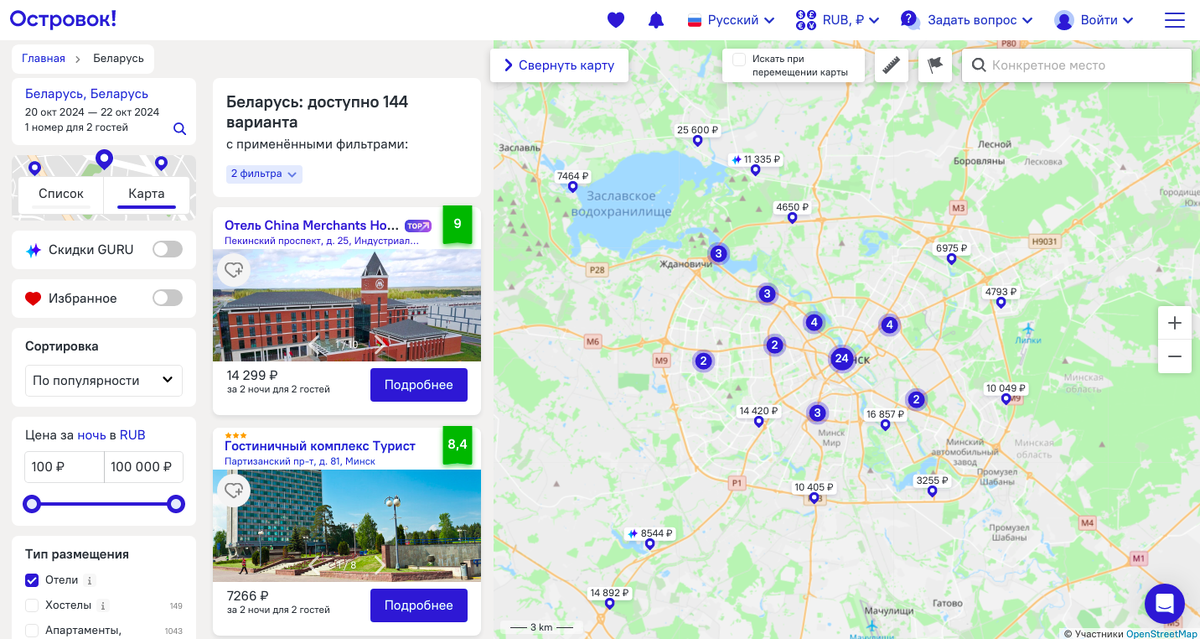The width and height of the screenshot is (1200, 639).
Task: Select the ruler measure tool on map
Action: (891, 65)
